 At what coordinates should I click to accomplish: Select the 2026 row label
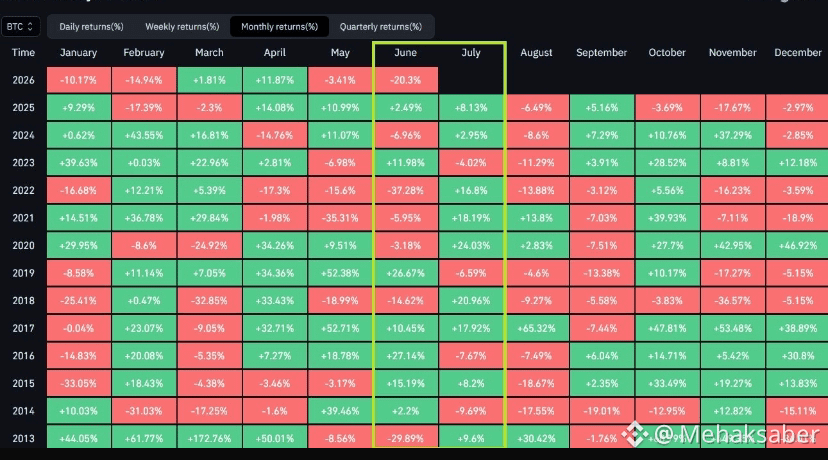[23, 80]
